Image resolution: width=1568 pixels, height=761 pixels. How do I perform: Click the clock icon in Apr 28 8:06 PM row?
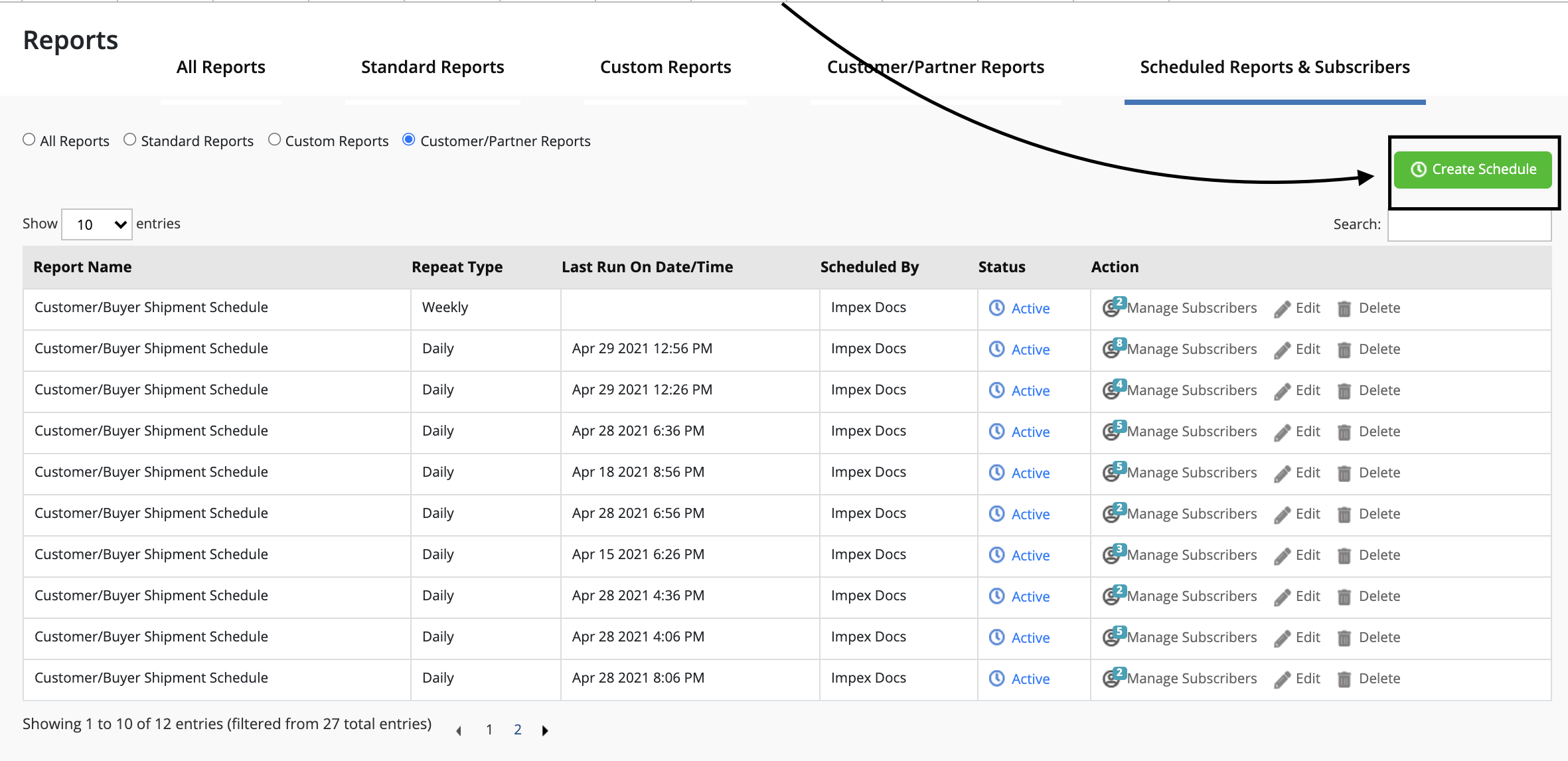coord(996,679)
